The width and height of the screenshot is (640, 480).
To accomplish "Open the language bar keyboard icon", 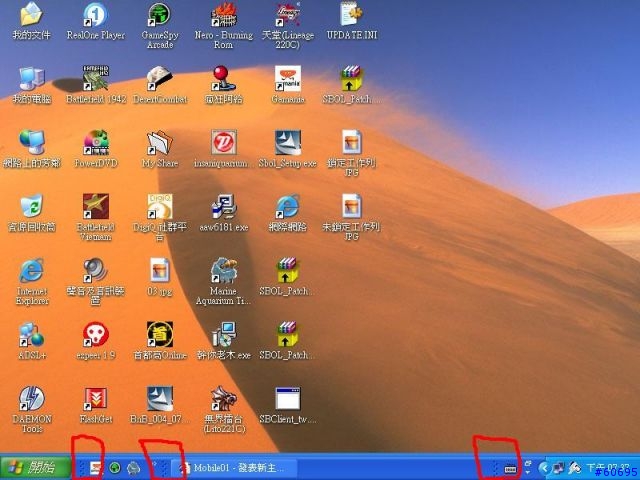I will (x=510, y=469).
